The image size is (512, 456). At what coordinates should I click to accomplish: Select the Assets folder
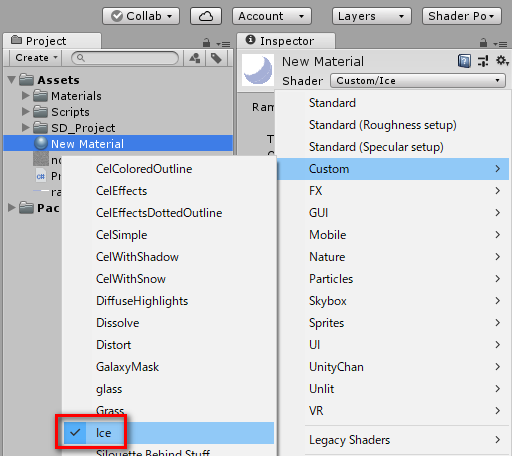click(x=49, y=80)
